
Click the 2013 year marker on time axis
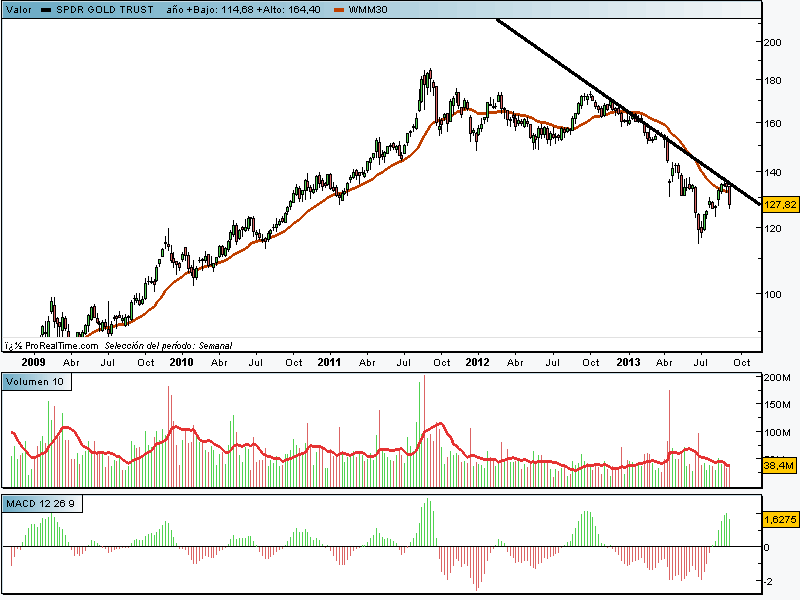point(628,362)
